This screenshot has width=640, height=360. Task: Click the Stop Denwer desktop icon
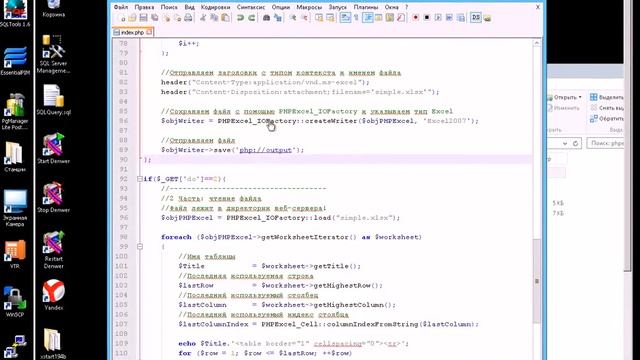pos(53,197)
